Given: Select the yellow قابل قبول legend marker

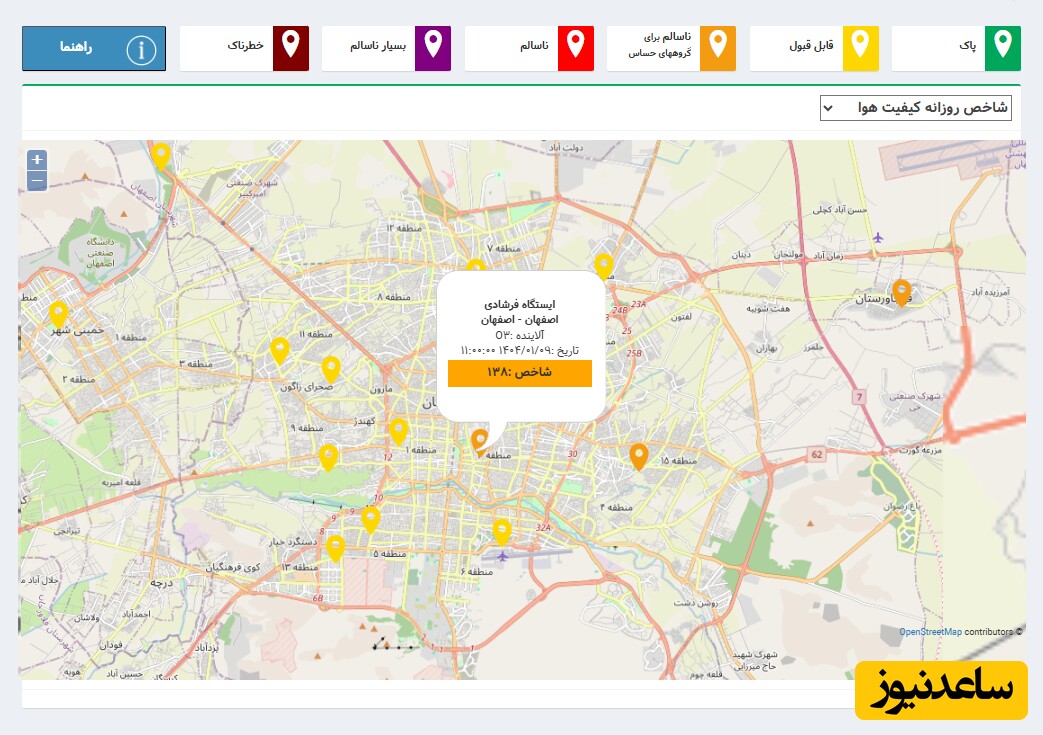Looking at the screenshot, I should (x=861, y=48).
